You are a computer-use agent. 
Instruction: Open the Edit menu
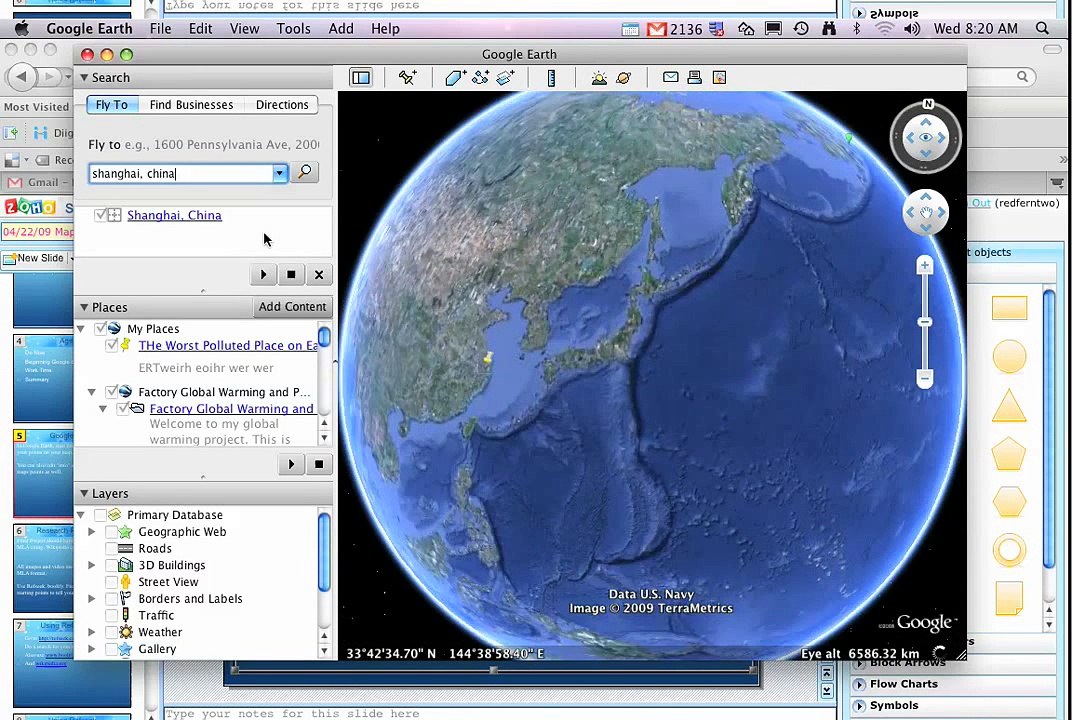click(200, 29)
